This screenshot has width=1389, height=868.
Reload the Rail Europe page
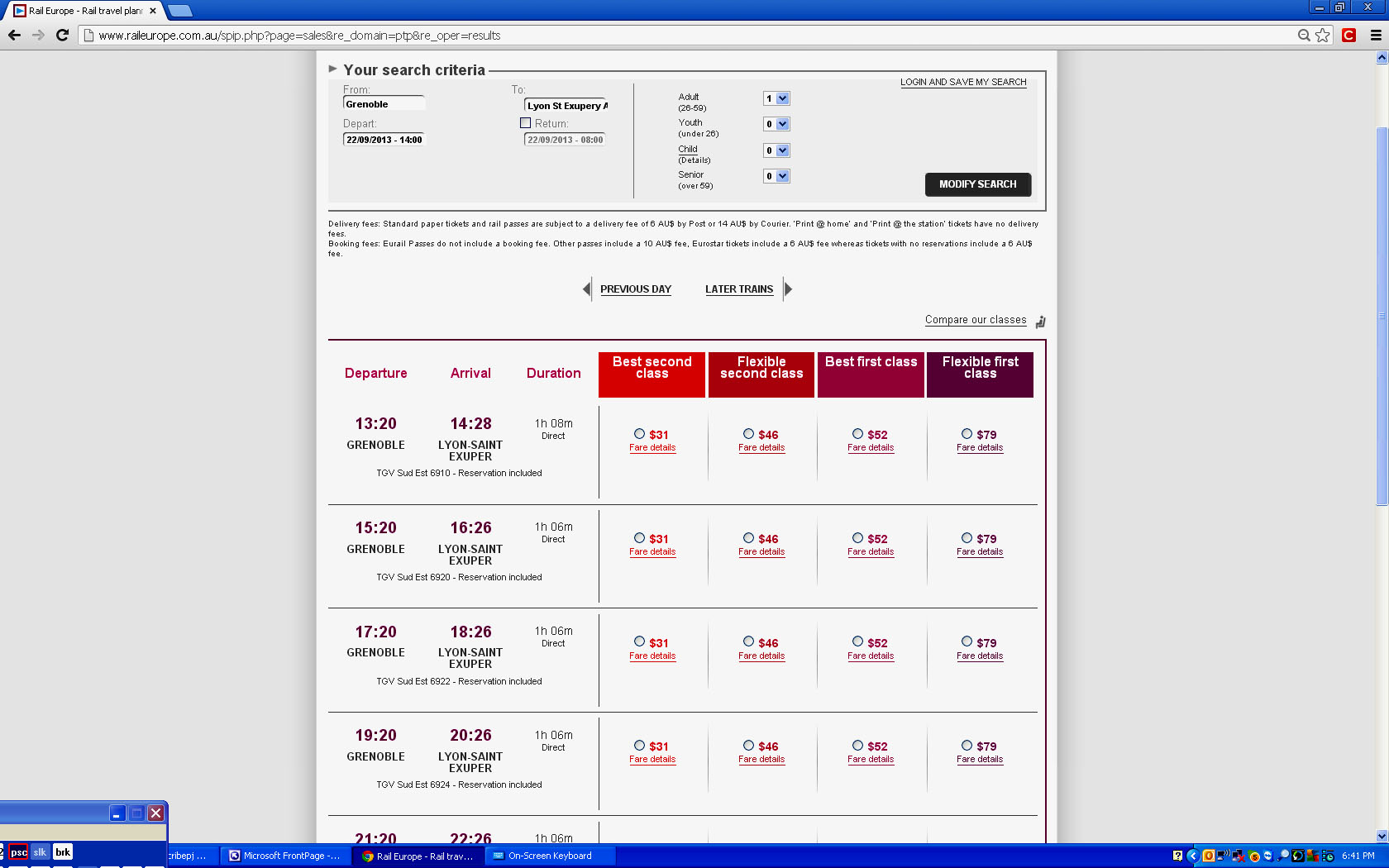62,35
